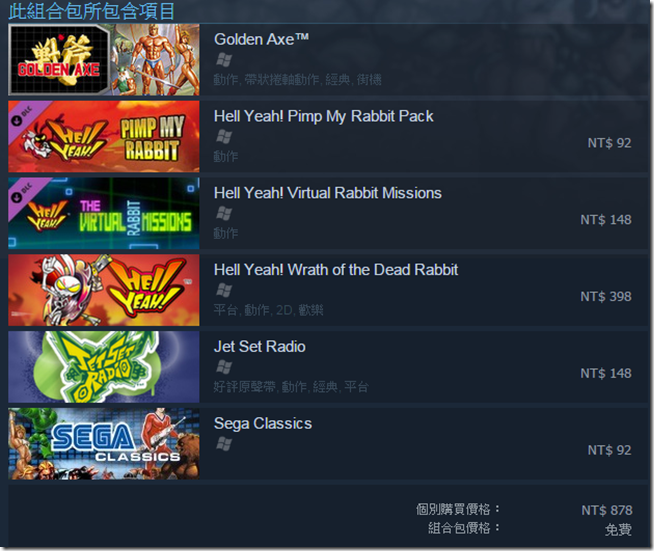This screenshot has width=654, height=551.
Task: Open Hell Yeah! Virtual Rabbit Missions title
Action: pyautogui.click(x=328, y=193)
